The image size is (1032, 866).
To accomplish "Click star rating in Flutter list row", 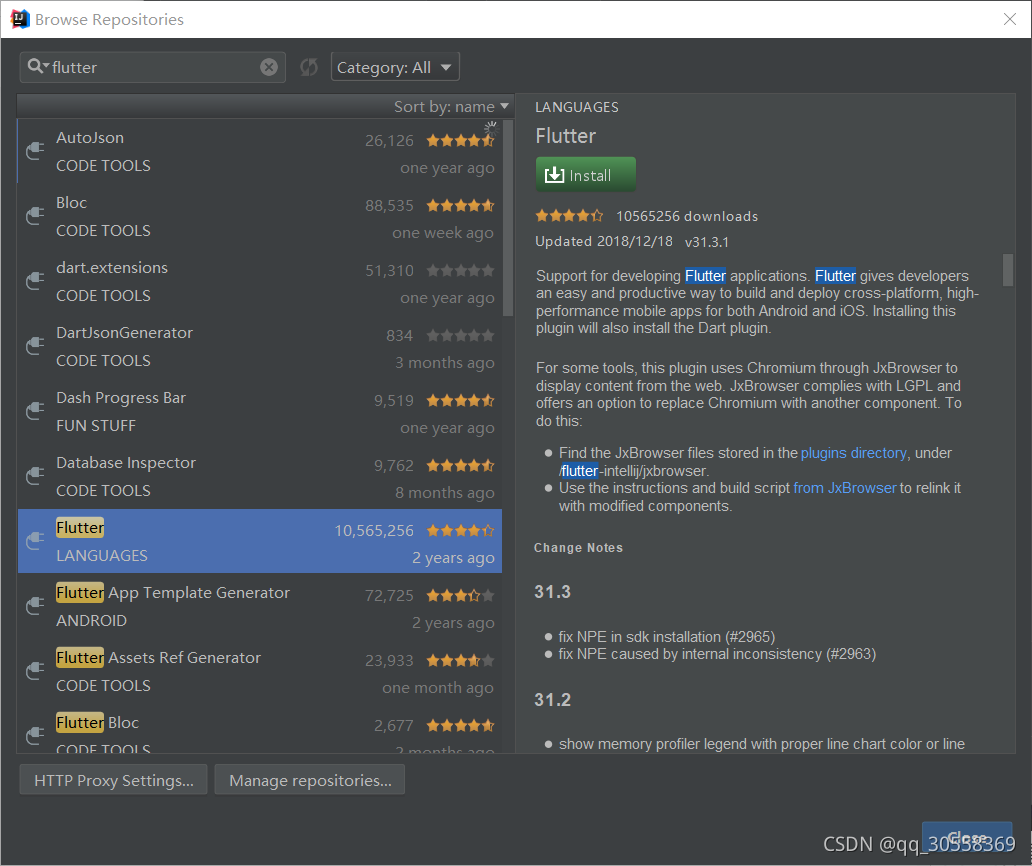I will 460,530.
